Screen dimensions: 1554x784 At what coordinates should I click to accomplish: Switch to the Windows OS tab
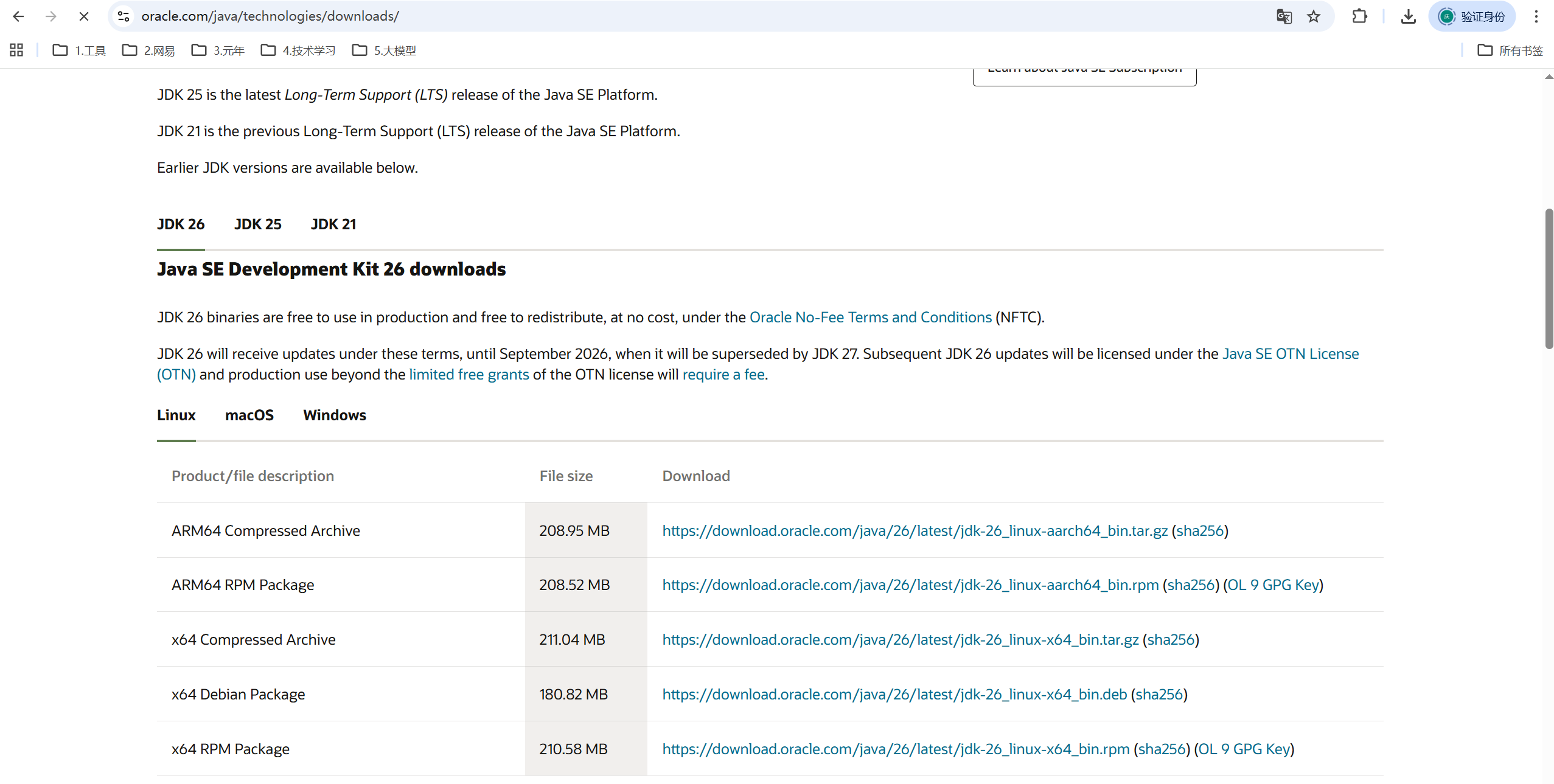(x=335, y=415)
